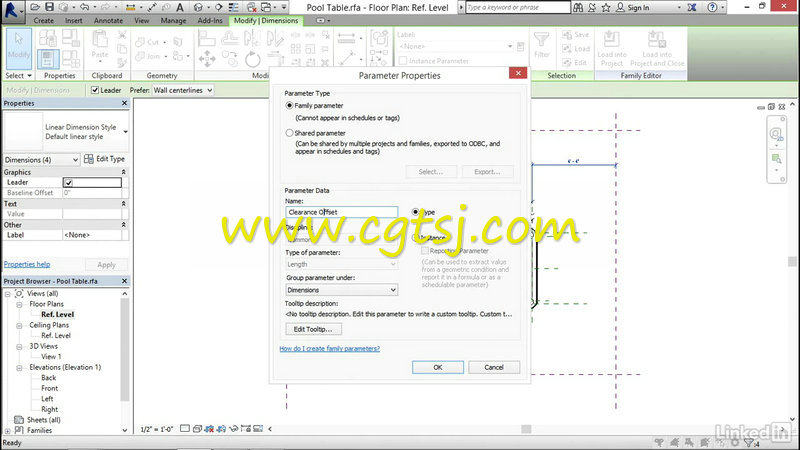Click the Redo arrow in Quick Access toolbar
Screen dimensions: 800x450
(x=106, y=7)
